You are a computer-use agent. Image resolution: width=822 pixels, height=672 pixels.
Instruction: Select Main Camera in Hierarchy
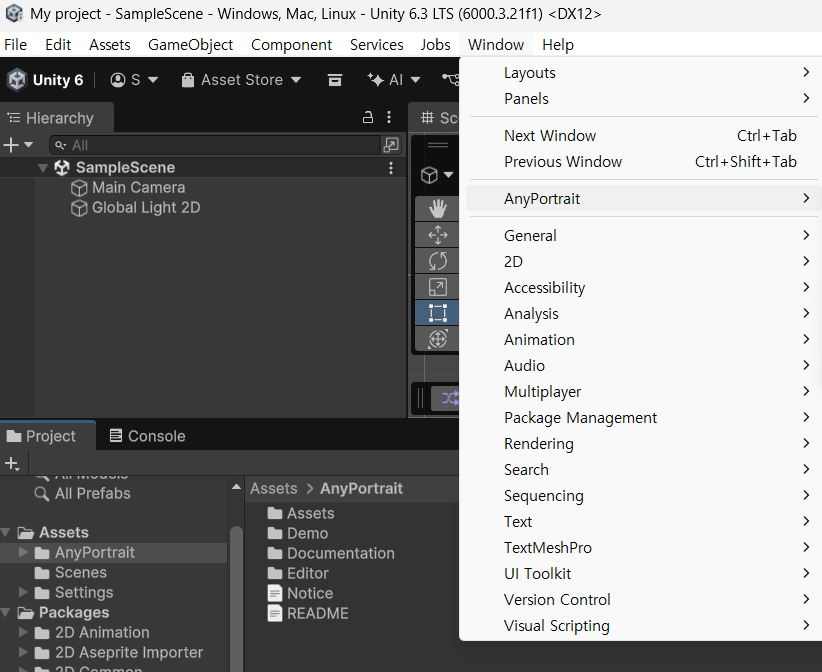coord(138,188)
